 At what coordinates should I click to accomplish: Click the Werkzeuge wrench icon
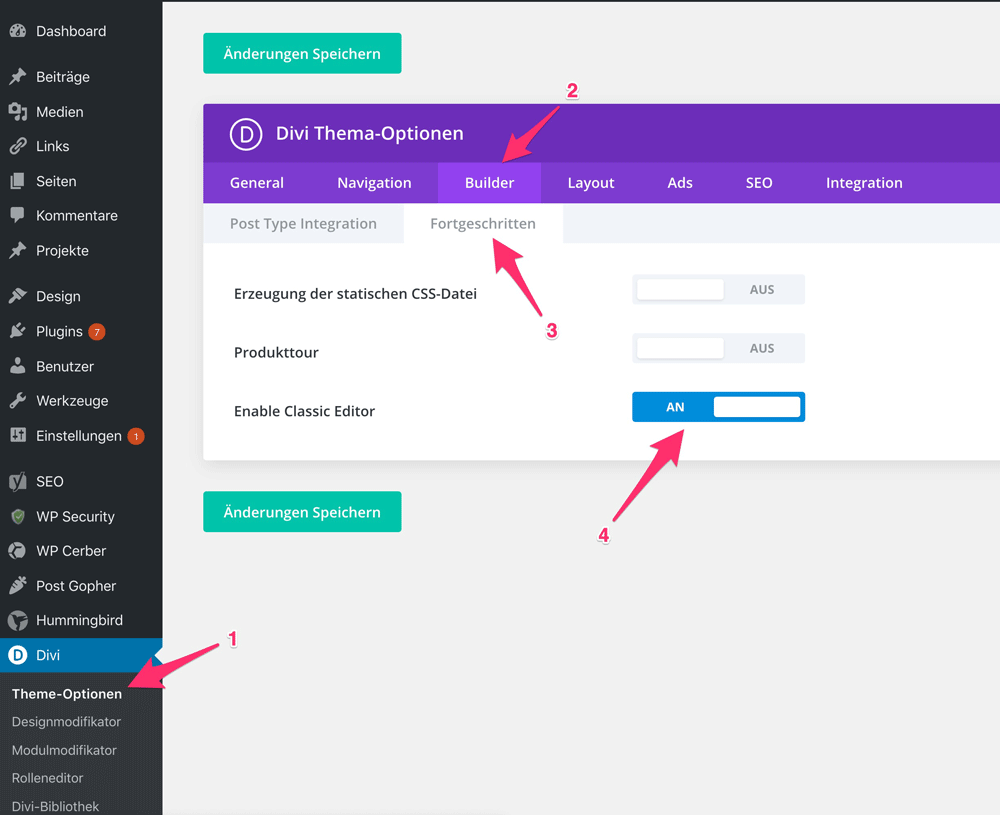18,400
